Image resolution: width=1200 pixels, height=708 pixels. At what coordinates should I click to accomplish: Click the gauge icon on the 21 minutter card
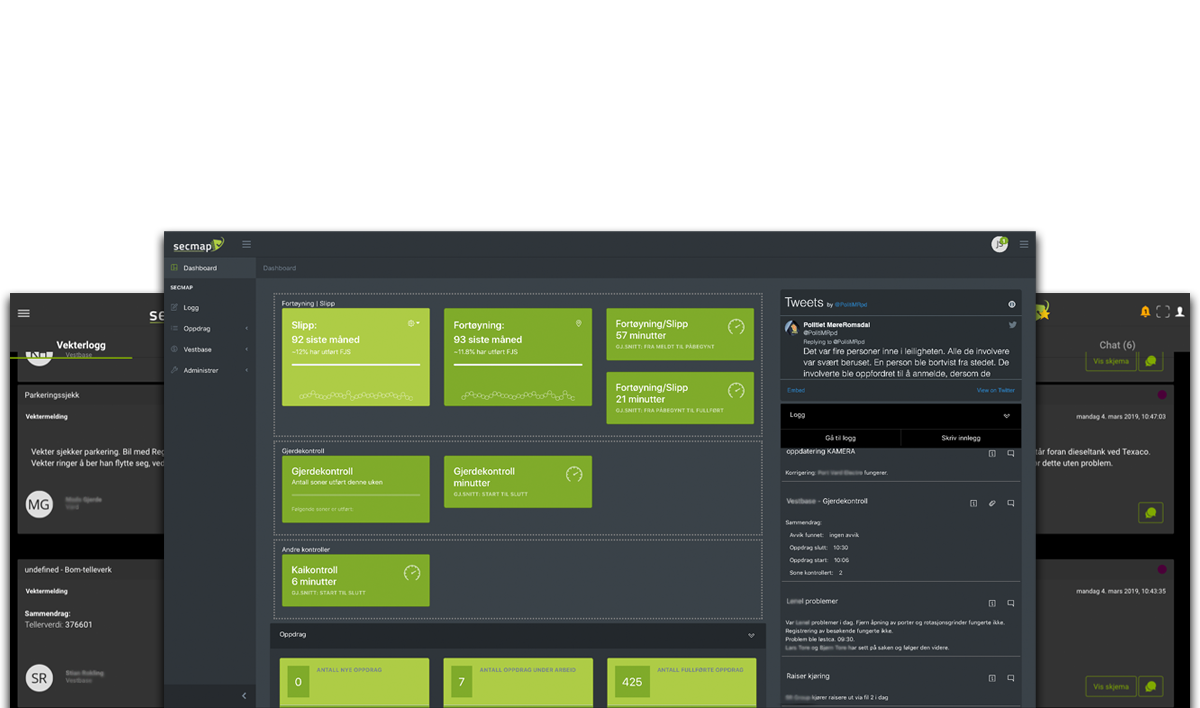736,390
